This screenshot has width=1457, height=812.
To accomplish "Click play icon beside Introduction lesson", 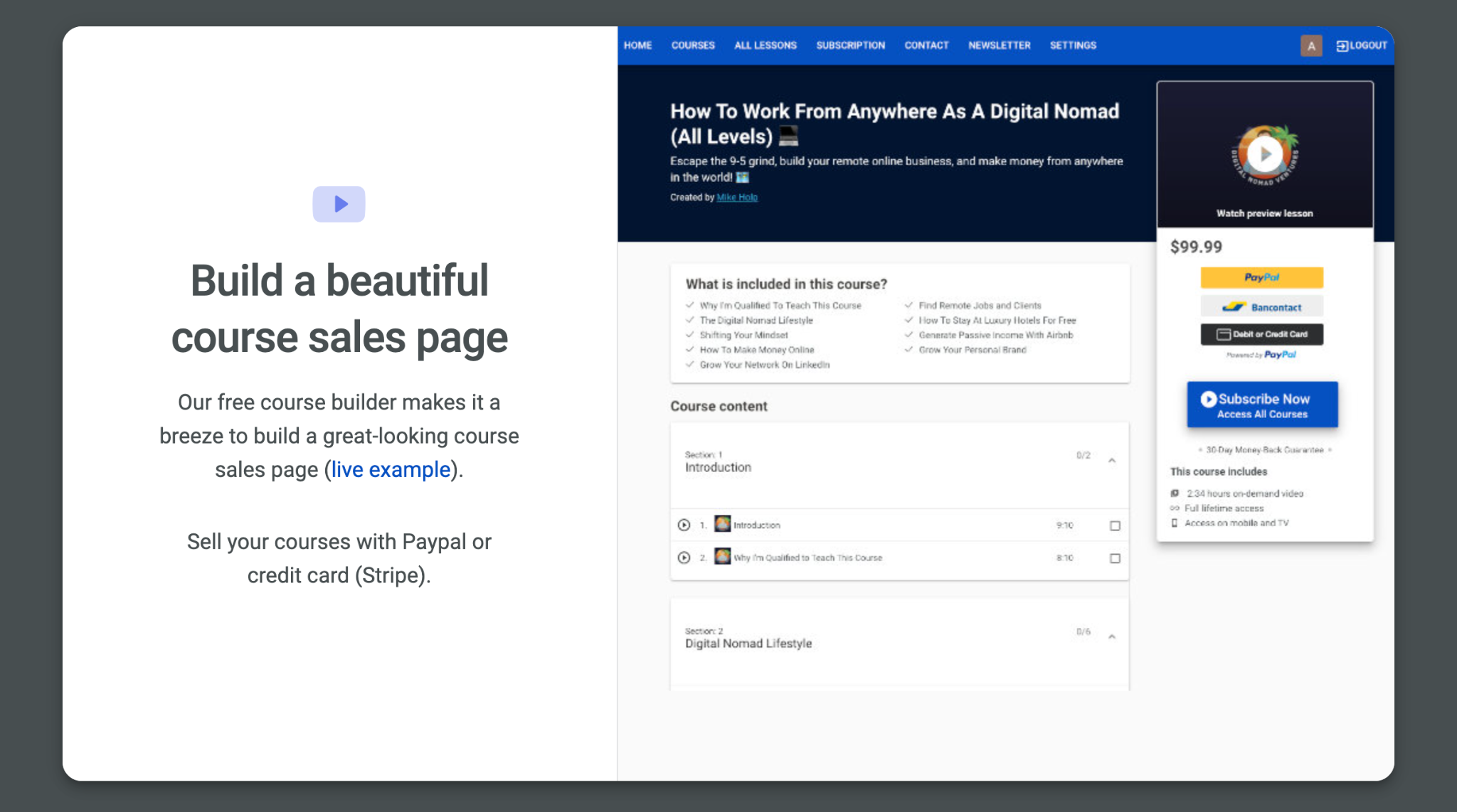I will tap(684, 525).
